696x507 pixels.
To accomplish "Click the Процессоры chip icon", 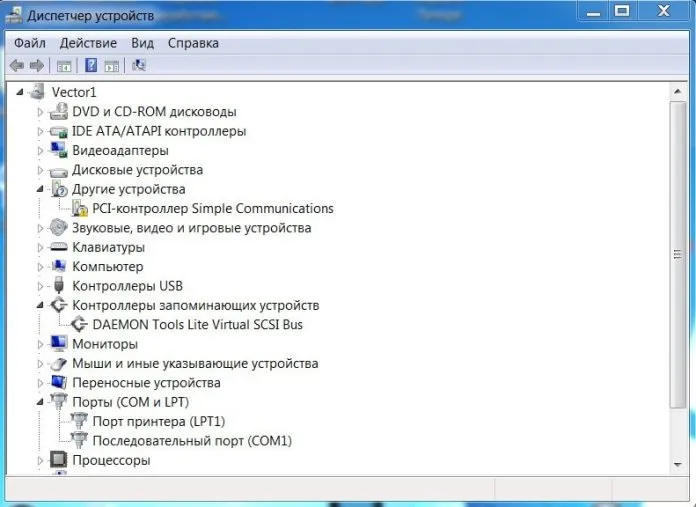I will (x=58, y=459).
